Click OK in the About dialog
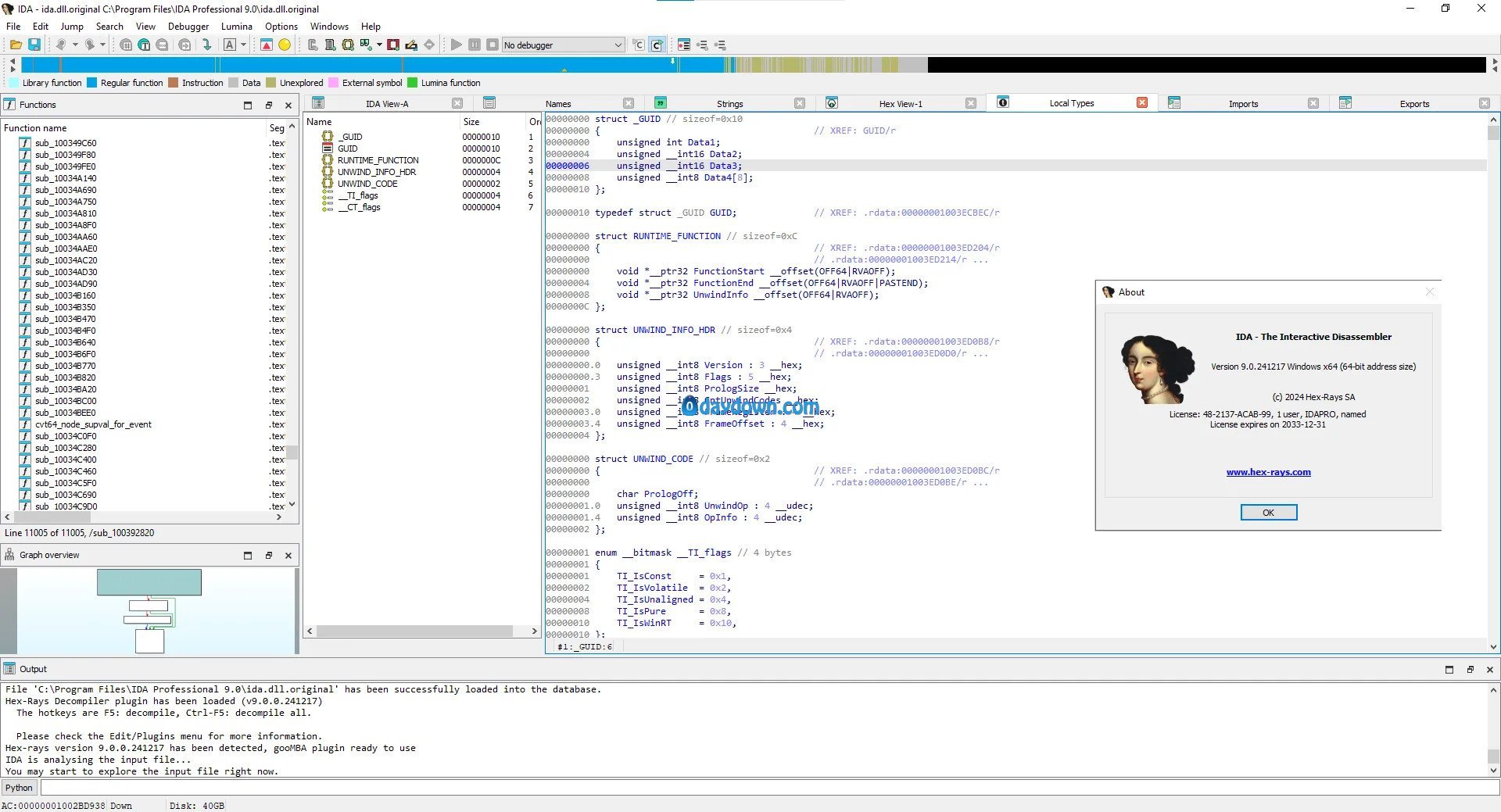 [x=1268, y=513]
